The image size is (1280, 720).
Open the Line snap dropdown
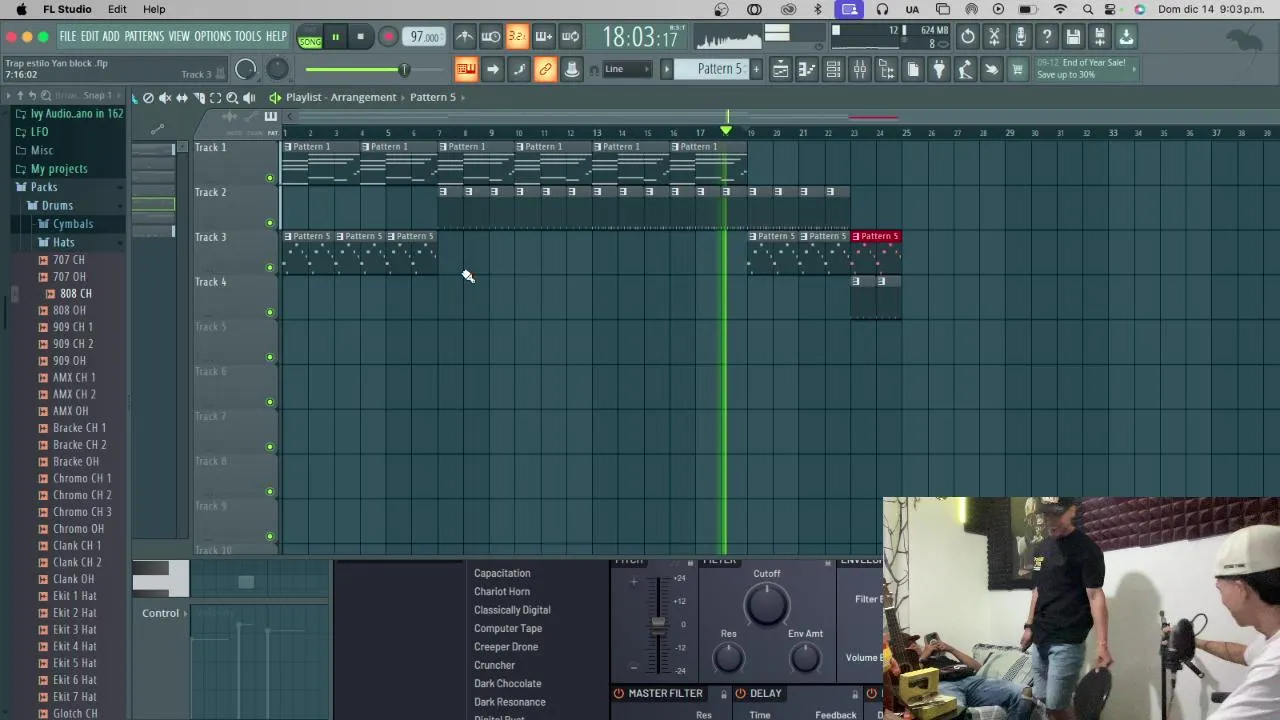point(626,69)
